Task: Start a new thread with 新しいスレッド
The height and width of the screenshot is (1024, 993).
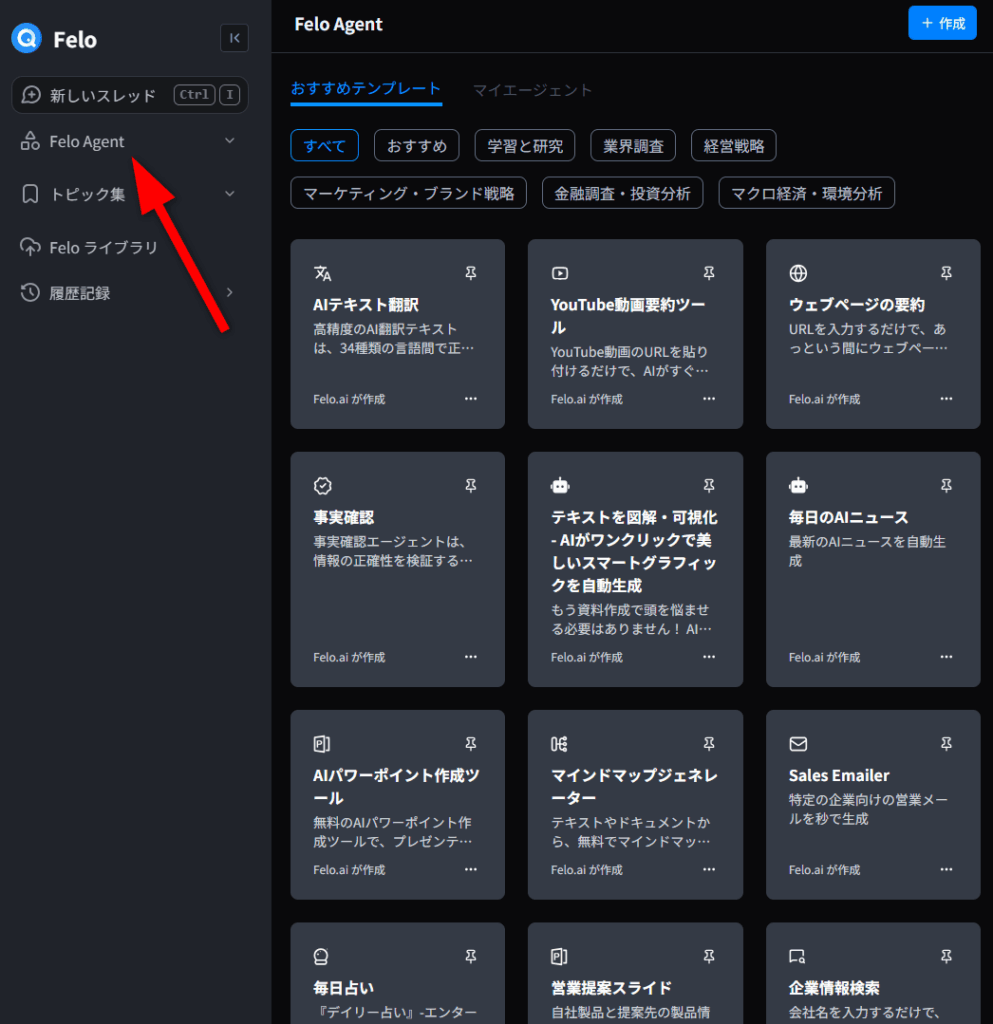Action: click(130, 95)
